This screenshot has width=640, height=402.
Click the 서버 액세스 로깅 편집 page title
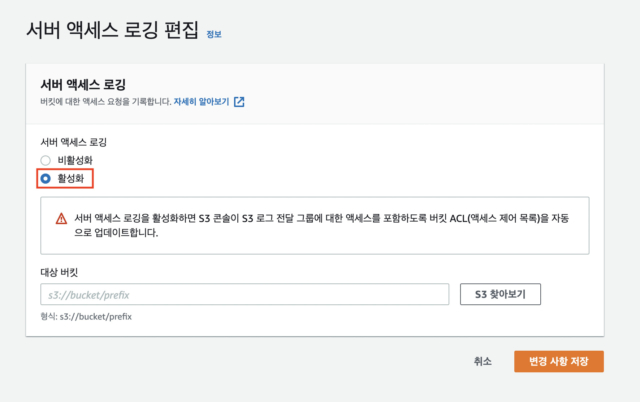113,31
